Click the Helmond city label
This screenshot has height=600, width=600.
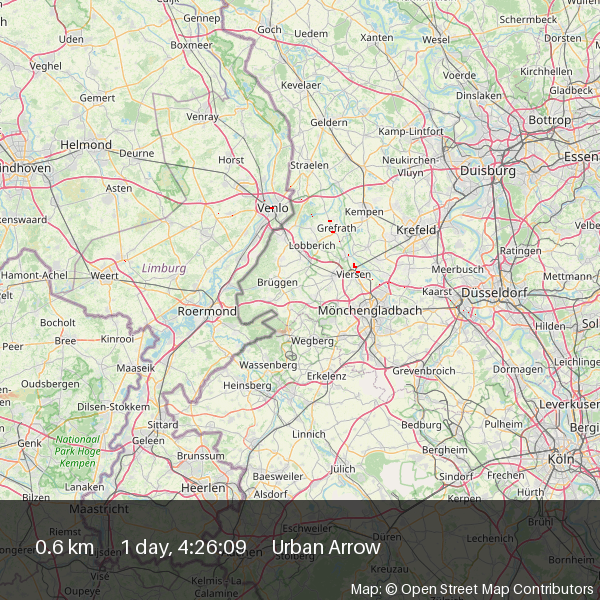86,145
